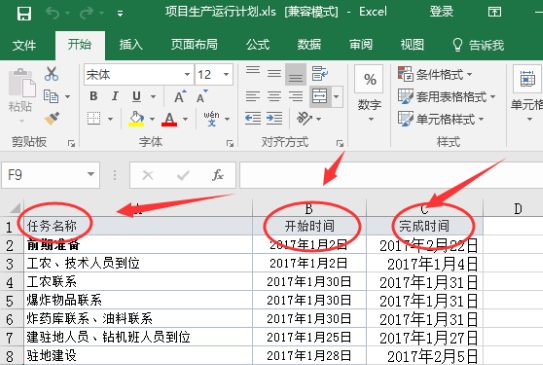Cut selection with scissors icon

(x=52, y=74)
